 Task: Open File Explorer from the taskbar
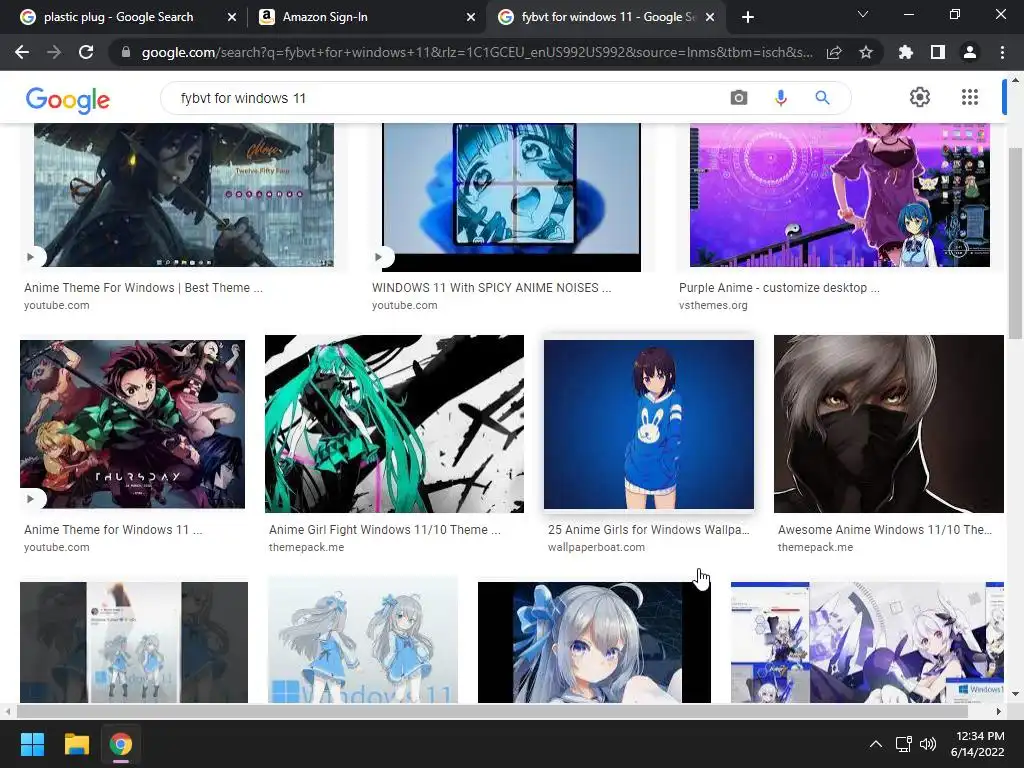click(76, 744)
